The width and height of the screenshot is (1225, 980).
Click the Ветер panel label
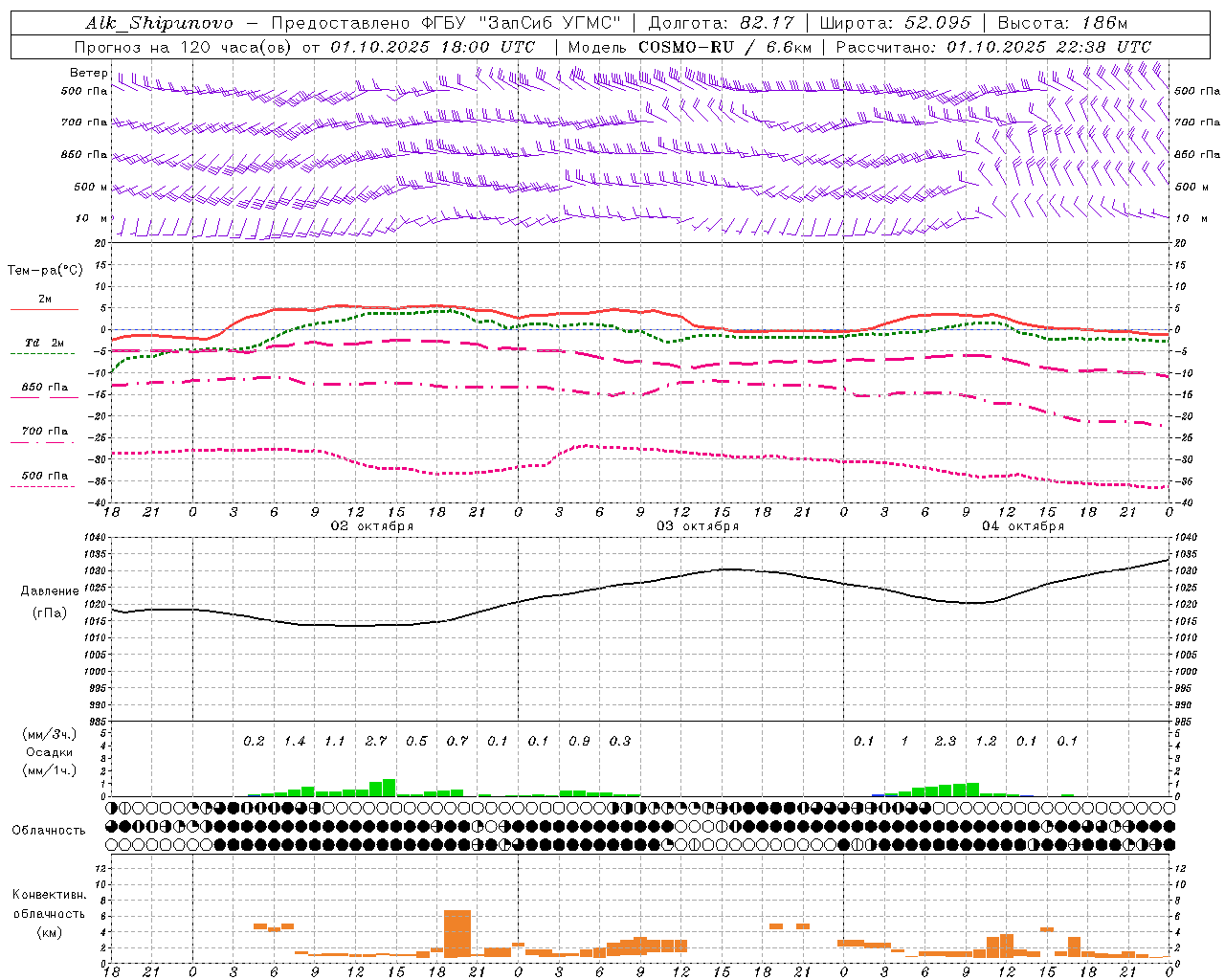(88, 73)
